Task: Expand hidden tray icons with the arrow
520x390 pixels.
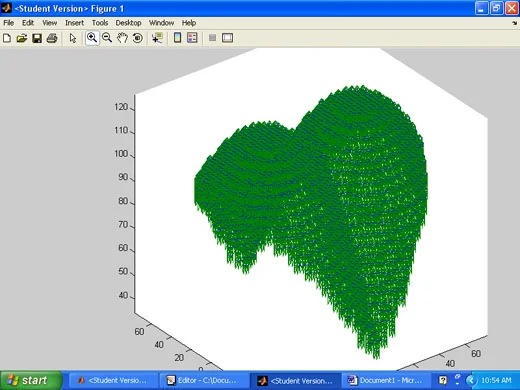Action: (471, 380)
